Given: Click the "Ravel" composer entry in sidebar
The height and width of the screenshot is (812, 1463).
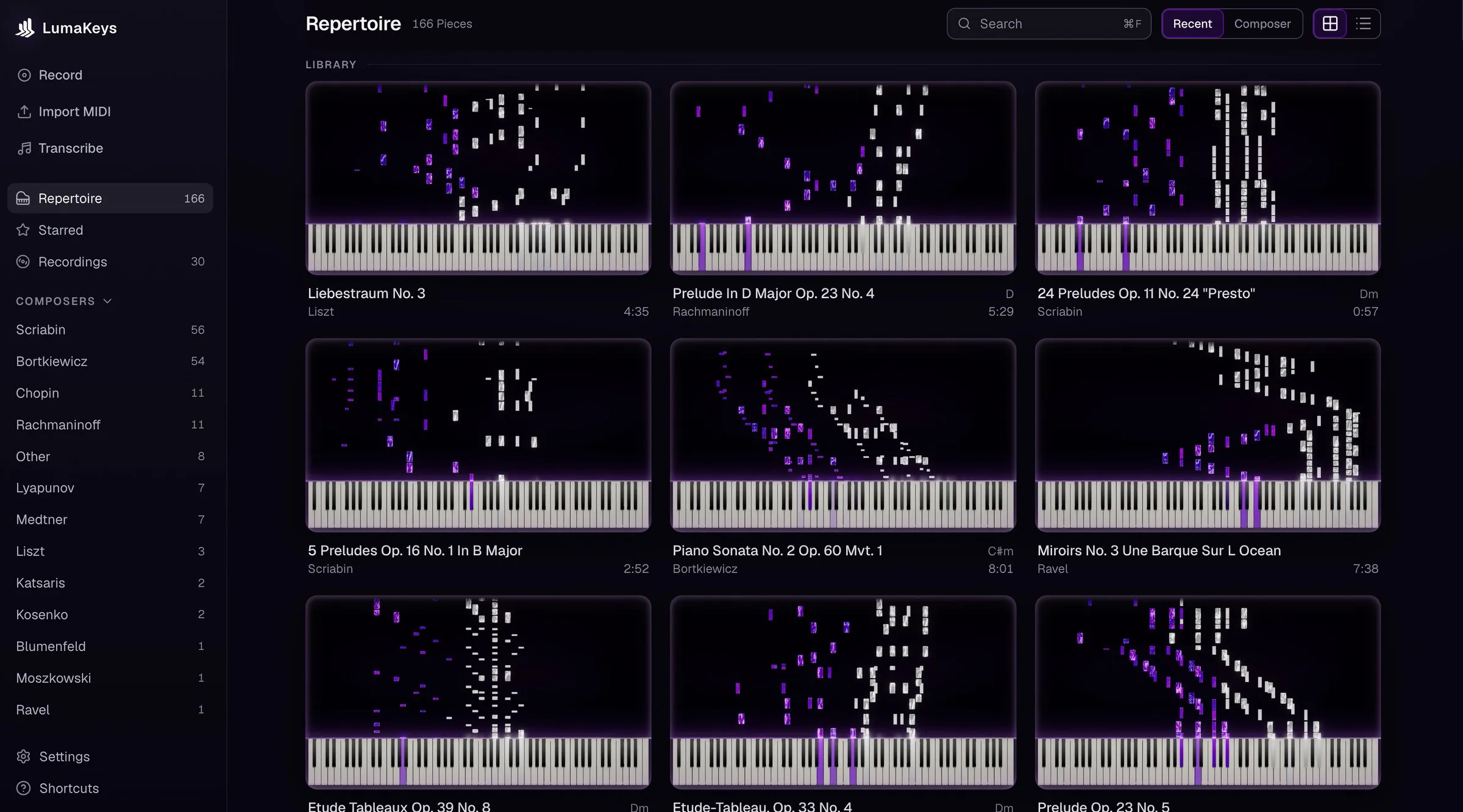Looking at the screenshot, I should coord(110,710).
